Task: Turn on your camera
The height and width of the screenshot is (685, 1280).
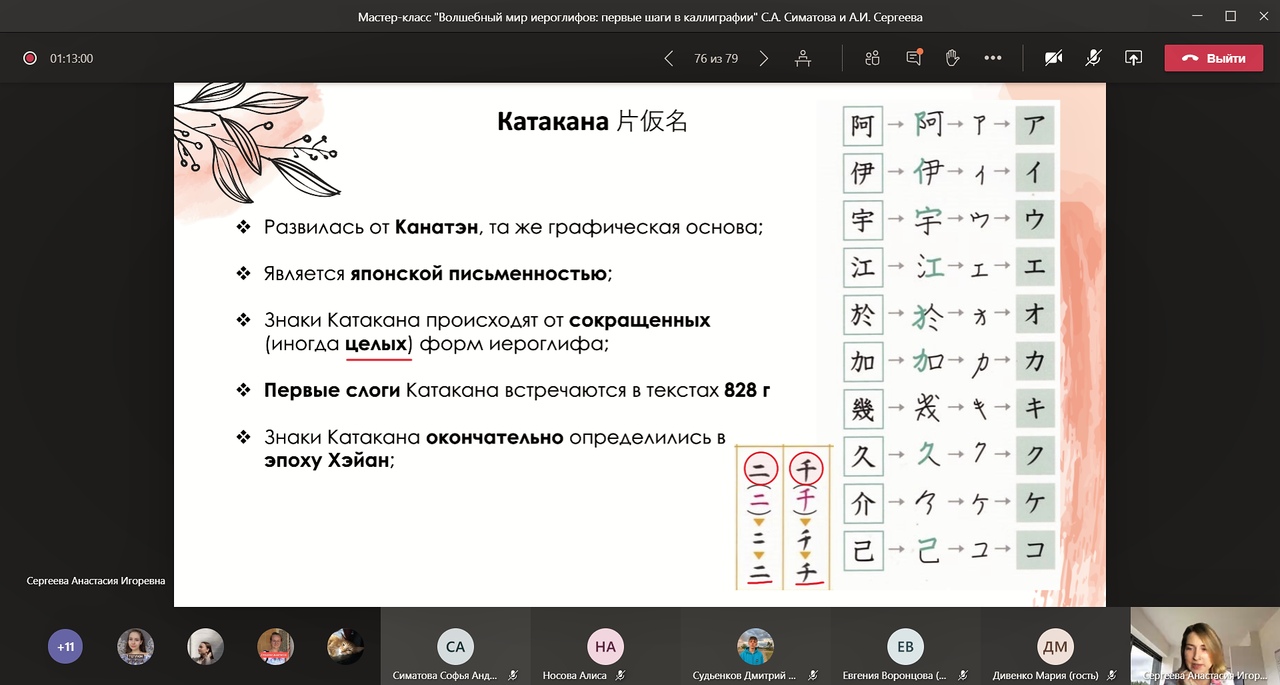Action: pos(1053,58)
